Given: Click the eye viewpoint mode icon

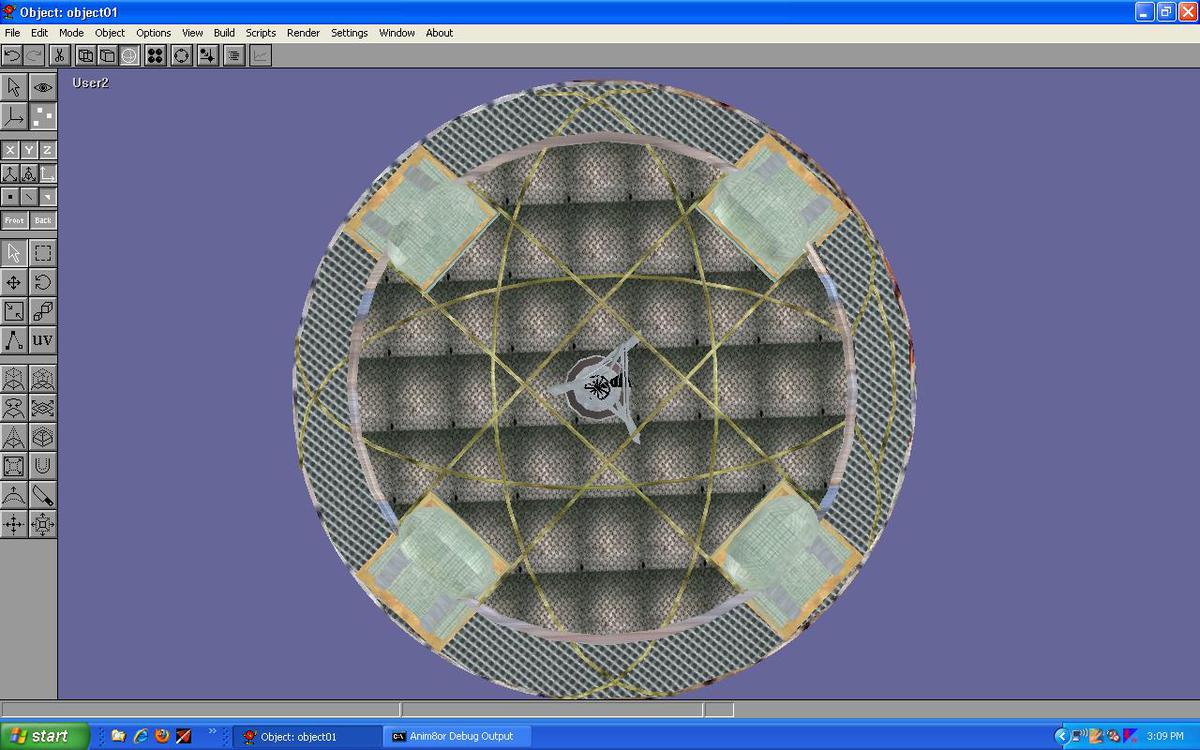Looking at the screenshot, I should (43, 87).
